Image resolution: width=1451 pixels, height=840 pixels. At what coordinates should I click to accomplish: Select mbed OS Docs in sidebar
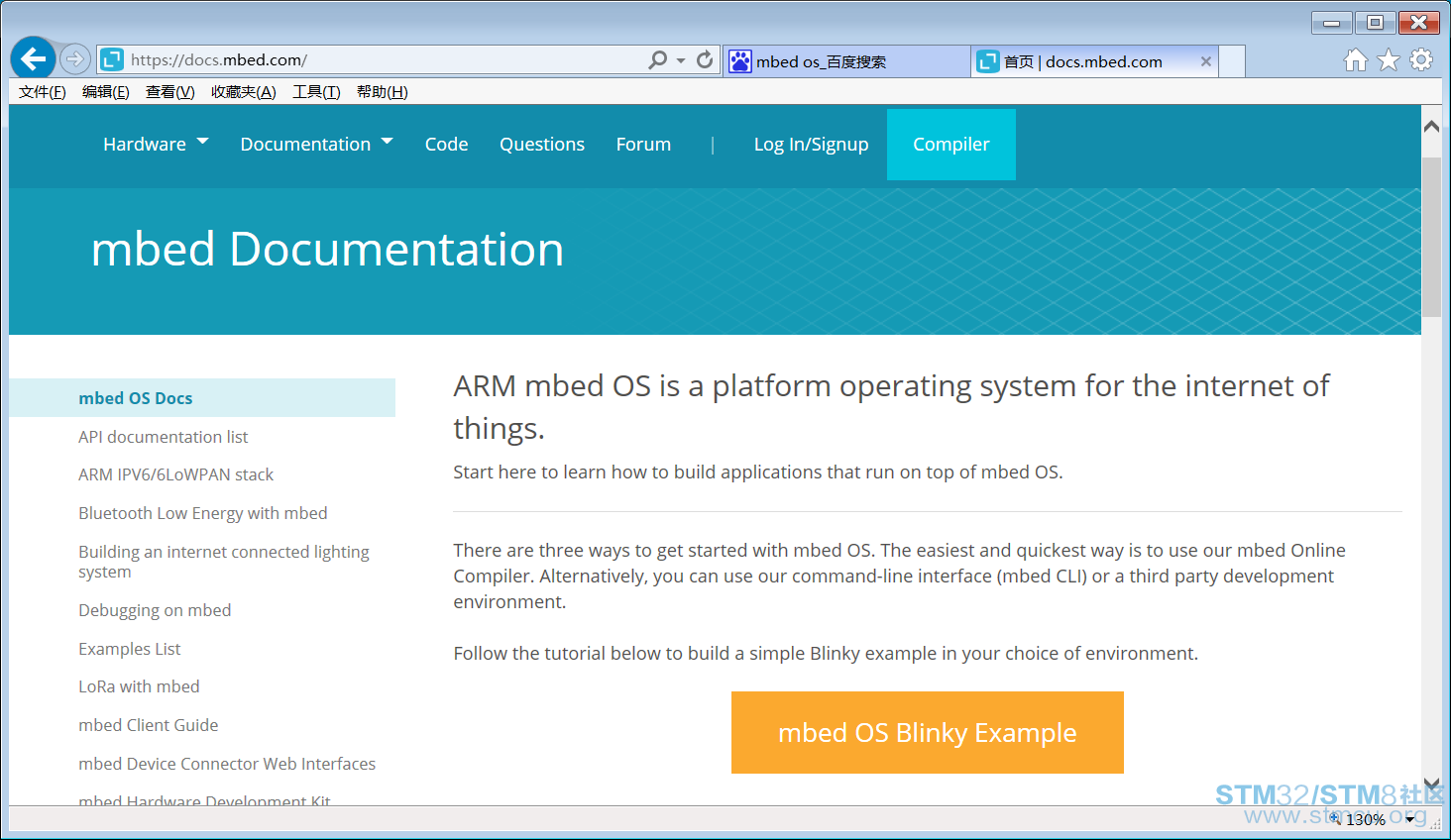pos(202,398)
